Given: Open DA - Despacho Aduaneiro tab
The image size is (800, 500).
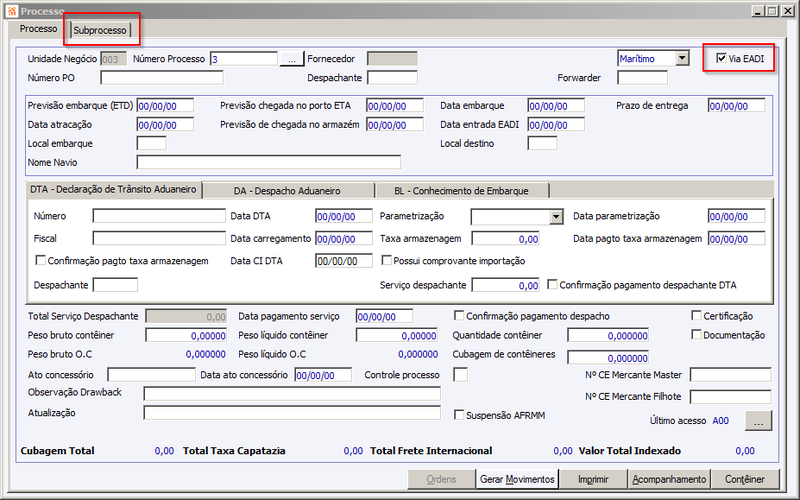Looking at the screenshot, I should [287, 191].
